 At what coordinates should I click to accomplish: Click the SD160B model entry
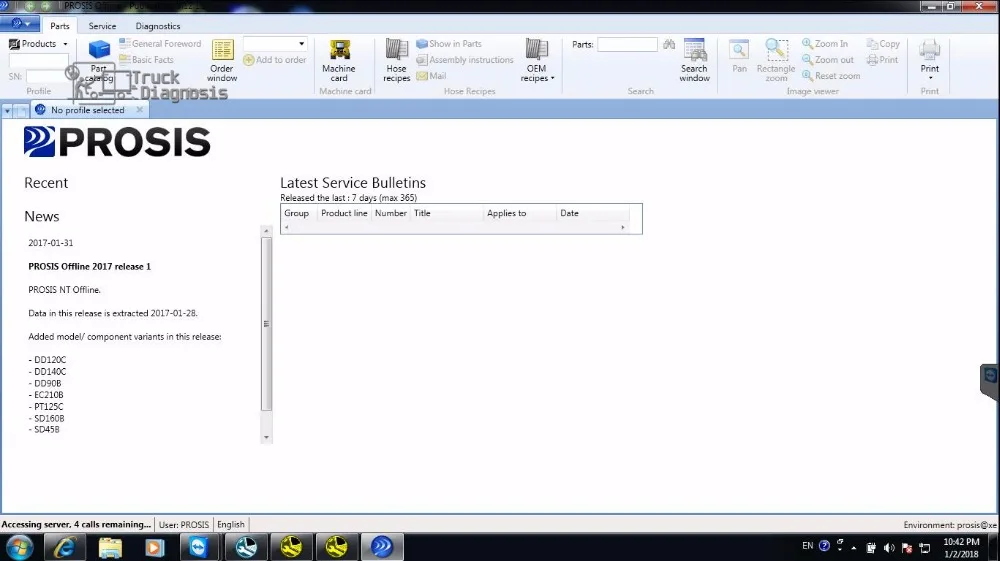(x=49, y=418)
